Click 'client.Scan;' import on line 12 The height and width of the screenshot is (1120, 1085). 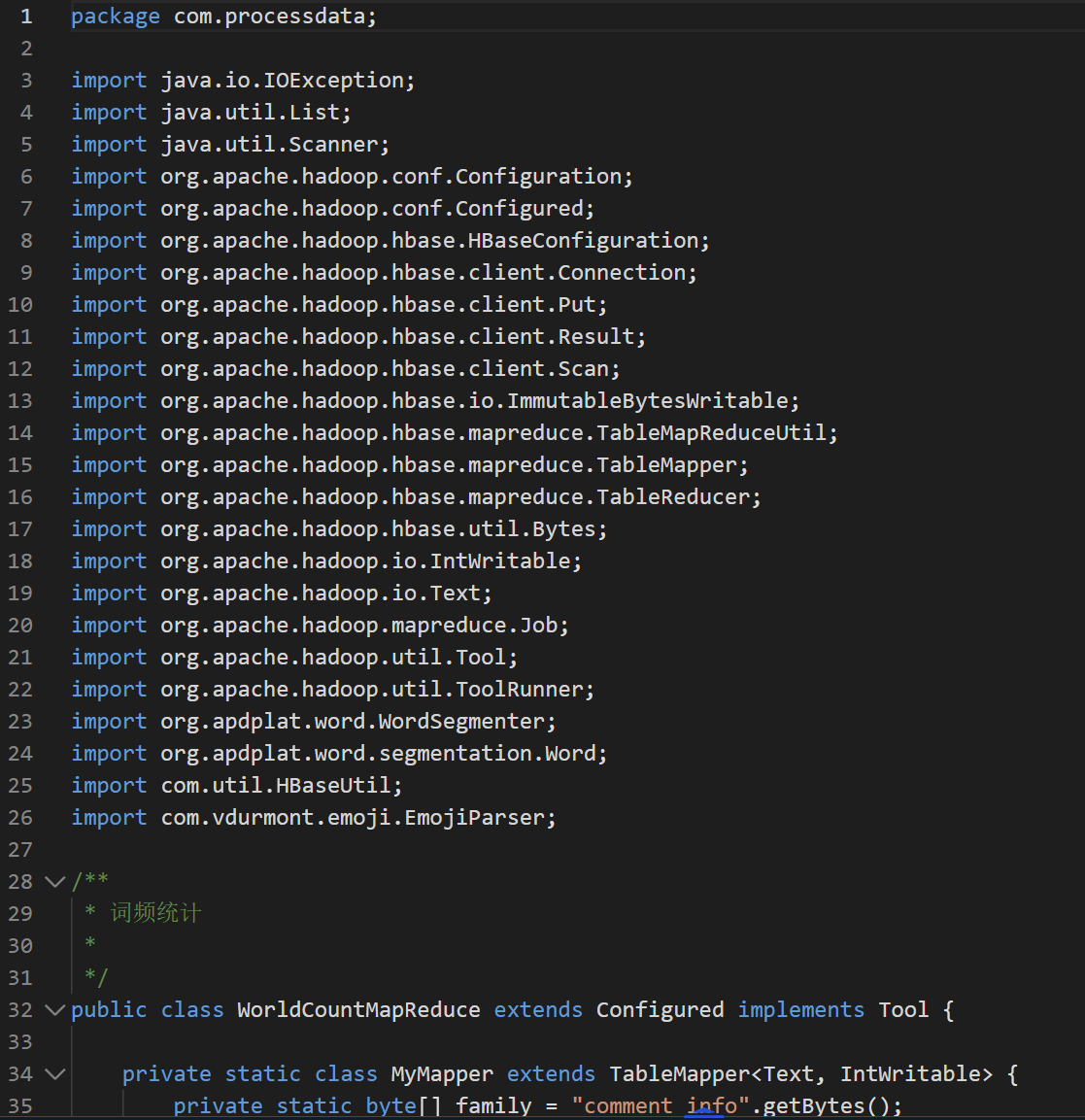[544, 369]
